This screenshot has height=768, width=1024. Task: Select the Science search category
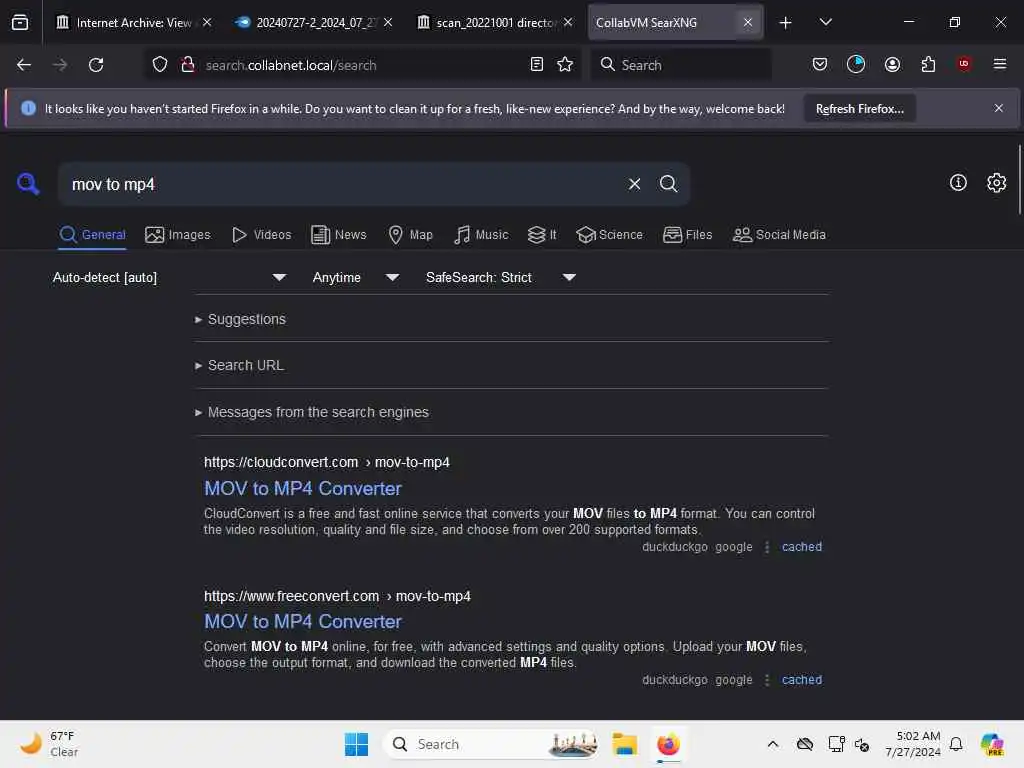(609, 235)
